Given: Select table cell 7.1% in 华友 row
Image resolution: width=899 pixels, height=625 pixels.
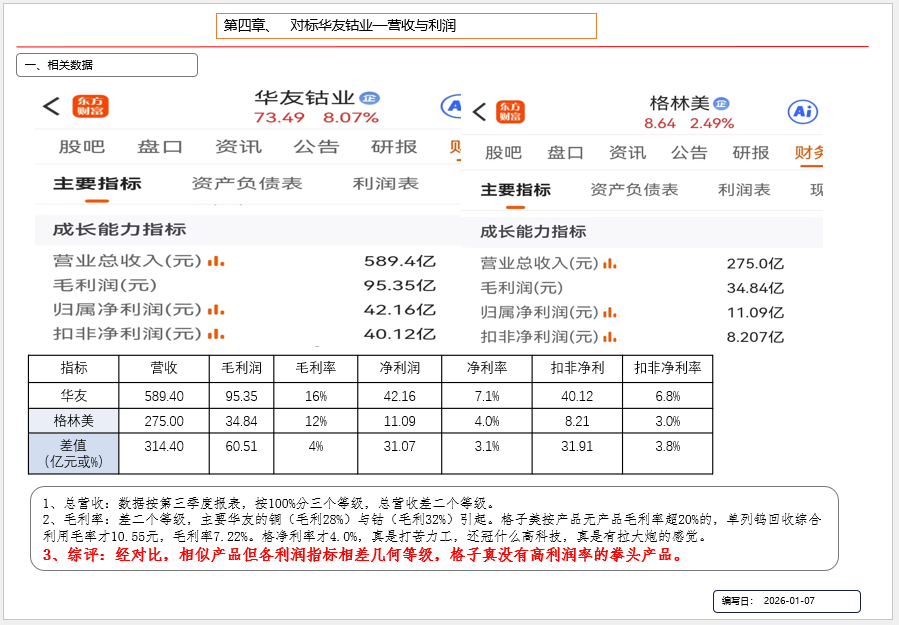Looking at the screenshot, I should pyautogui.click(x=487, y=396).
